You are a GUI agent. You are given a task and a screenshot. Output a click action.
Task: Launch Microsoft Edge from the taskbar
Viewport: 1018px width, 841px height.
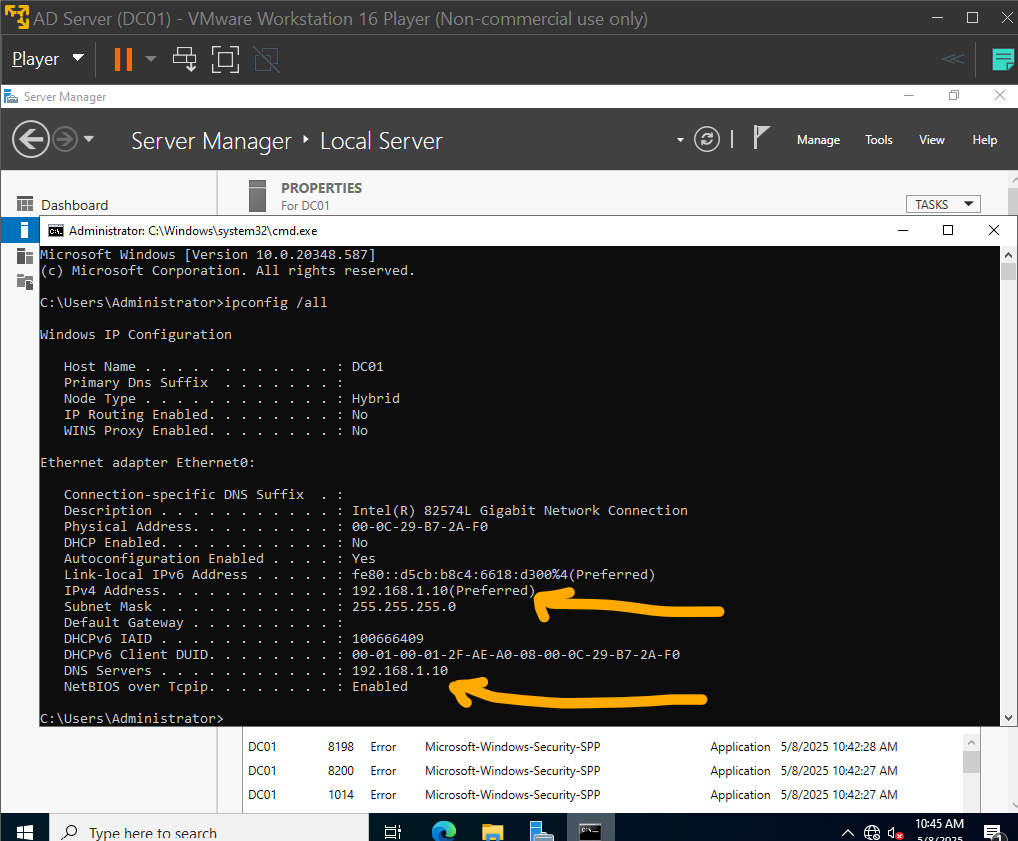444,831
